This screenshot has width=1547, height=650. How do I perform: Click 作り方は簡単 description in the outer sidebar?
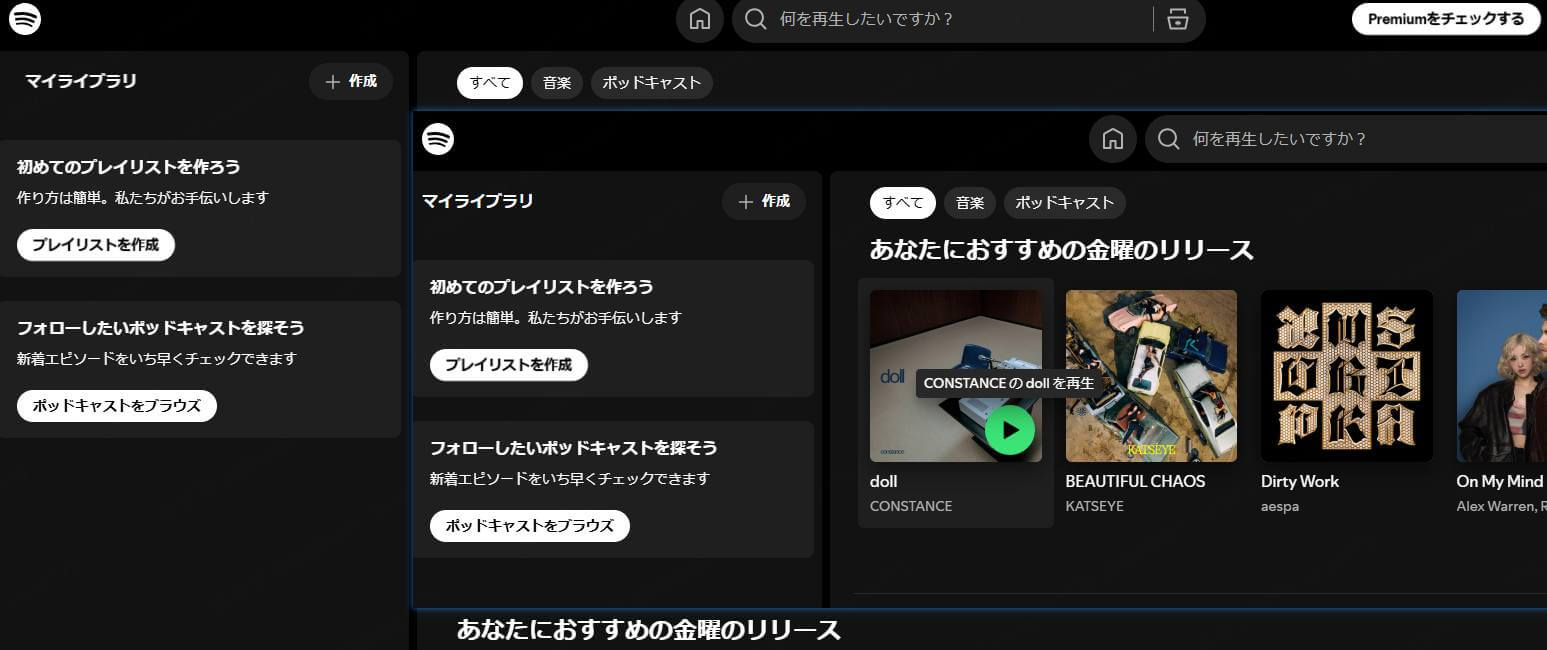coord(143,198)
